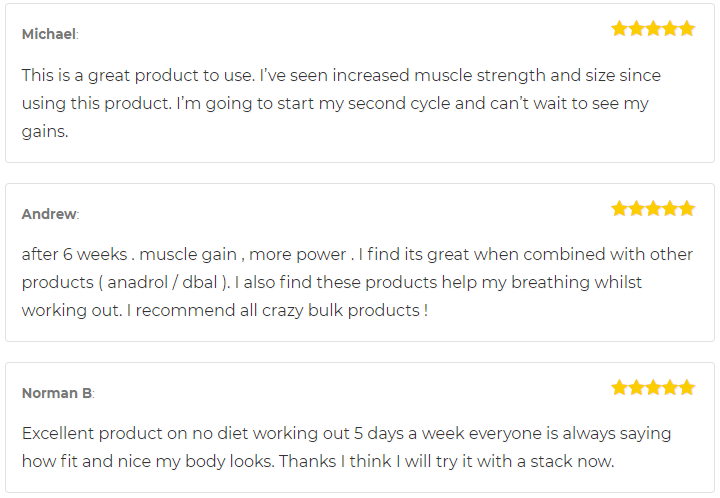
Task: Click the first star in Michael's rating
Action: (619, 28)
